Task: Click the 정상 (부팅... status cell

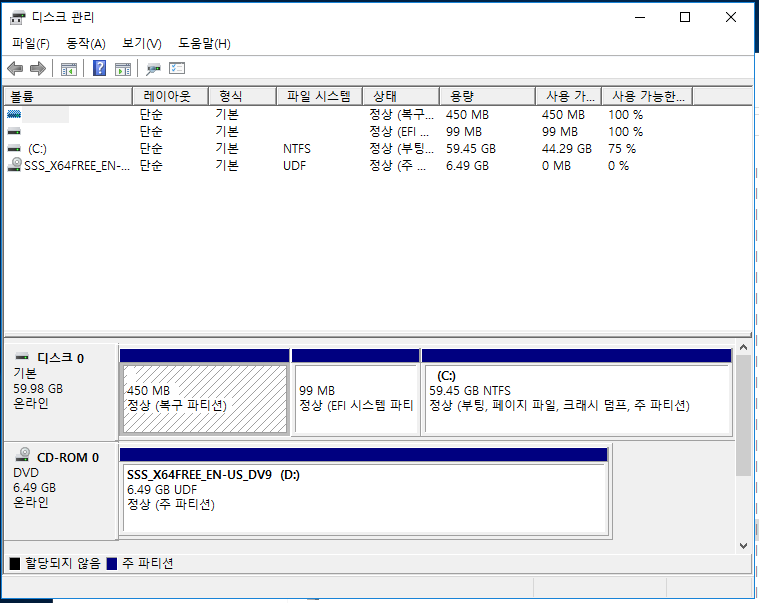Action: (401, 149)
